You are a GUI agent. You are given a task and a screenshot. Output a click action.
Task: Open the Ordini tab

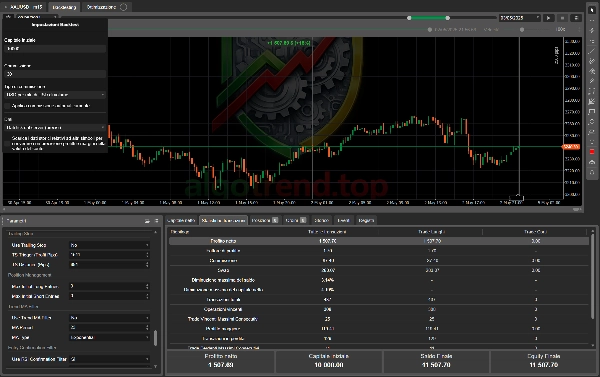[295, 220]
